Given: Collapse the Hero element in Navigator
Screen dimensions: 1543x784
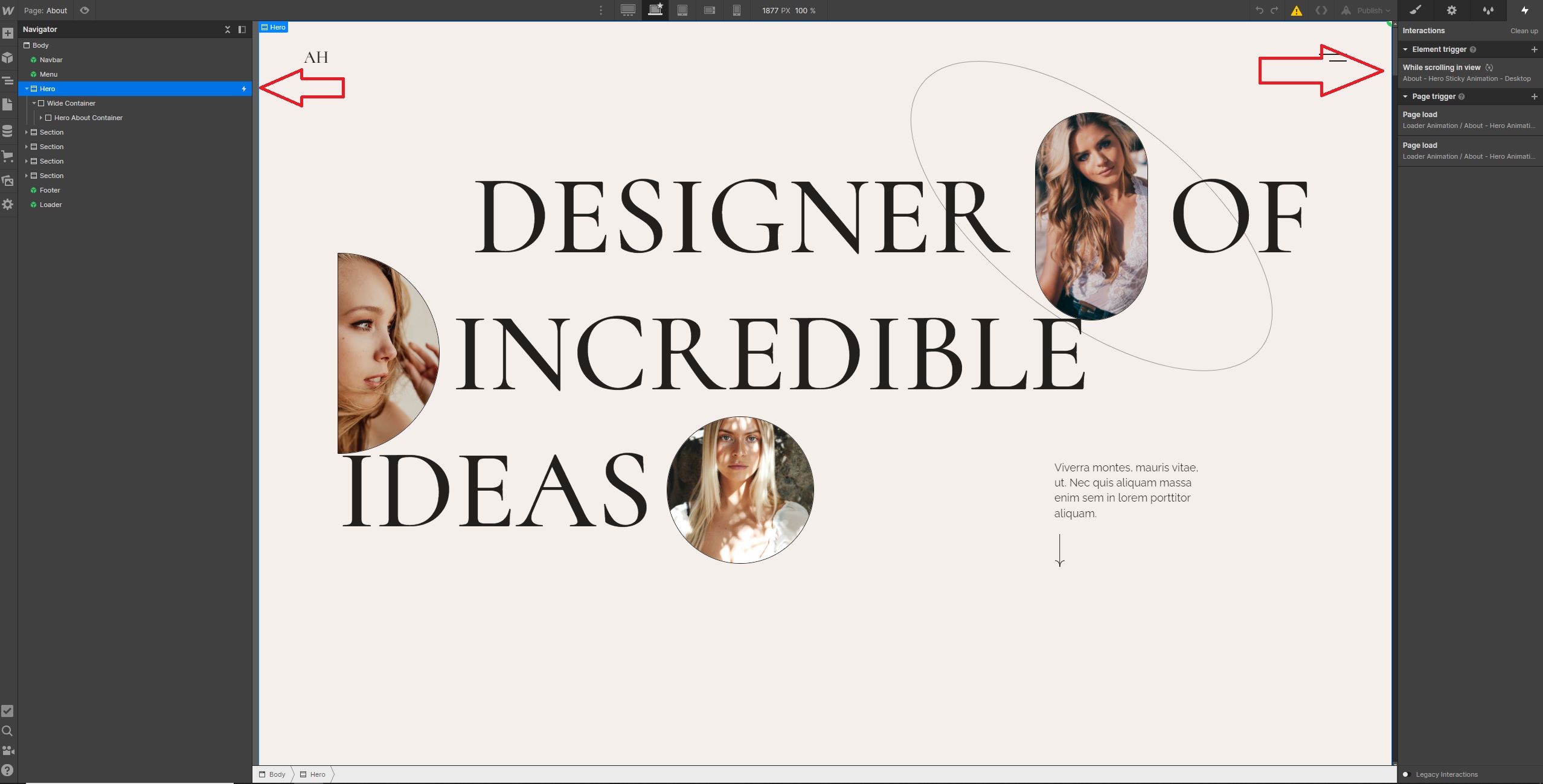Looking at the screenshot, I should click(27, 89).
